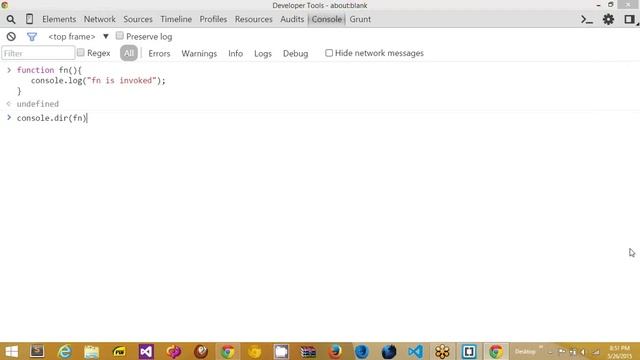Launch Firefox from the taskbar
The height and width of the screenshot is (360, 640).
point(335,351)
